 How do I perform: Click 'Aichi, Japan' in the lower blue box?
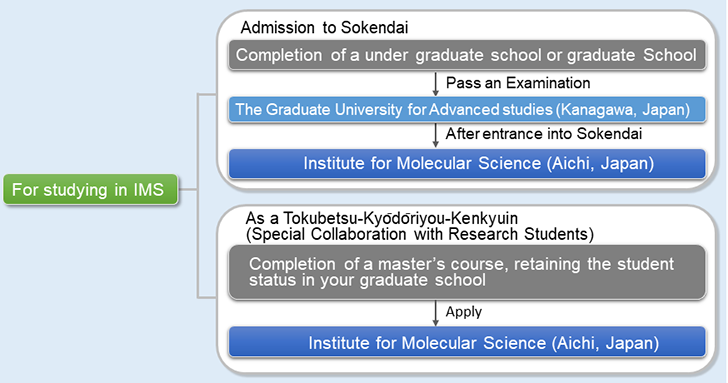605,343
